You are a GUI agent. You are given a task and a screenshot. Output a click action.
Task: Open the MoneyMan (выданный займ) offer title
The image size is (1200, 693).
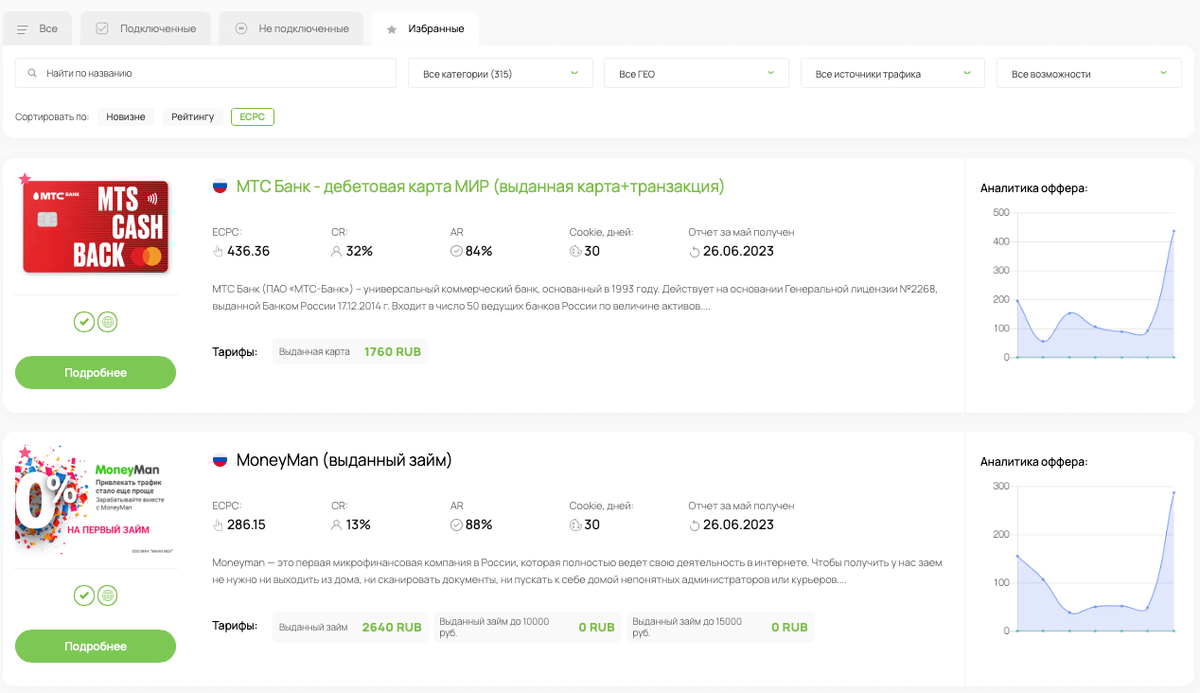click(x=344, y=461)
